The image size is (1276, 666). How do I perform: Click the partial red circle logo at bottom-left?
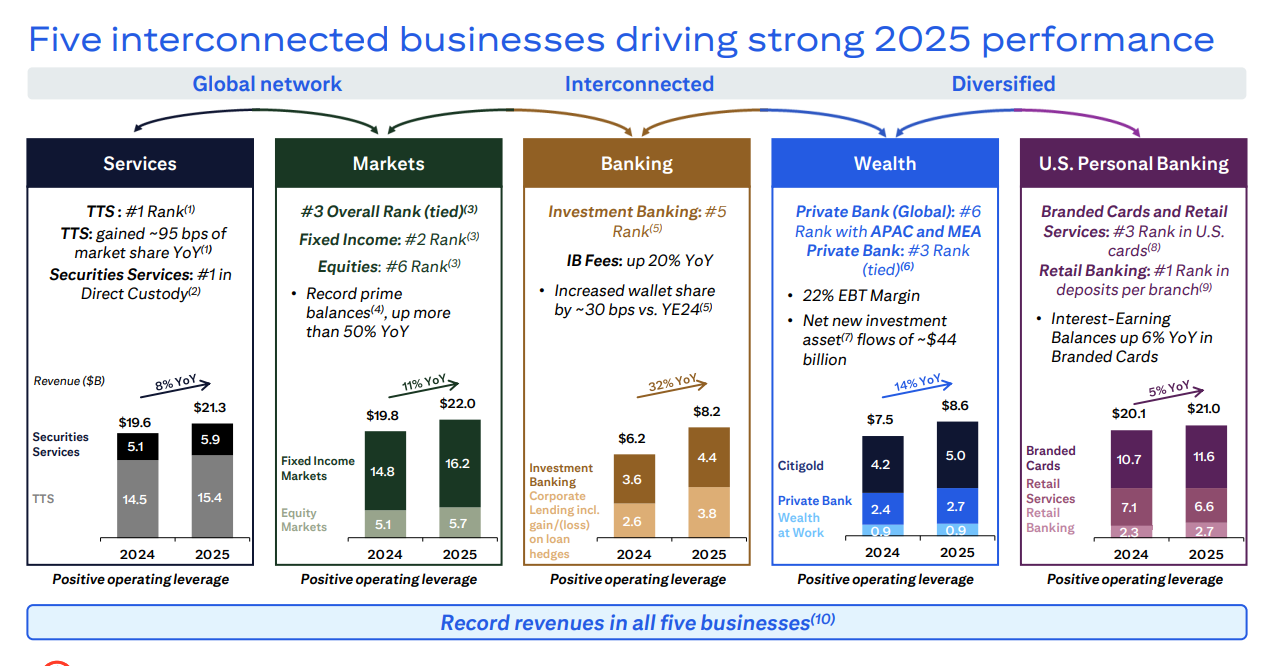point(56,662)
